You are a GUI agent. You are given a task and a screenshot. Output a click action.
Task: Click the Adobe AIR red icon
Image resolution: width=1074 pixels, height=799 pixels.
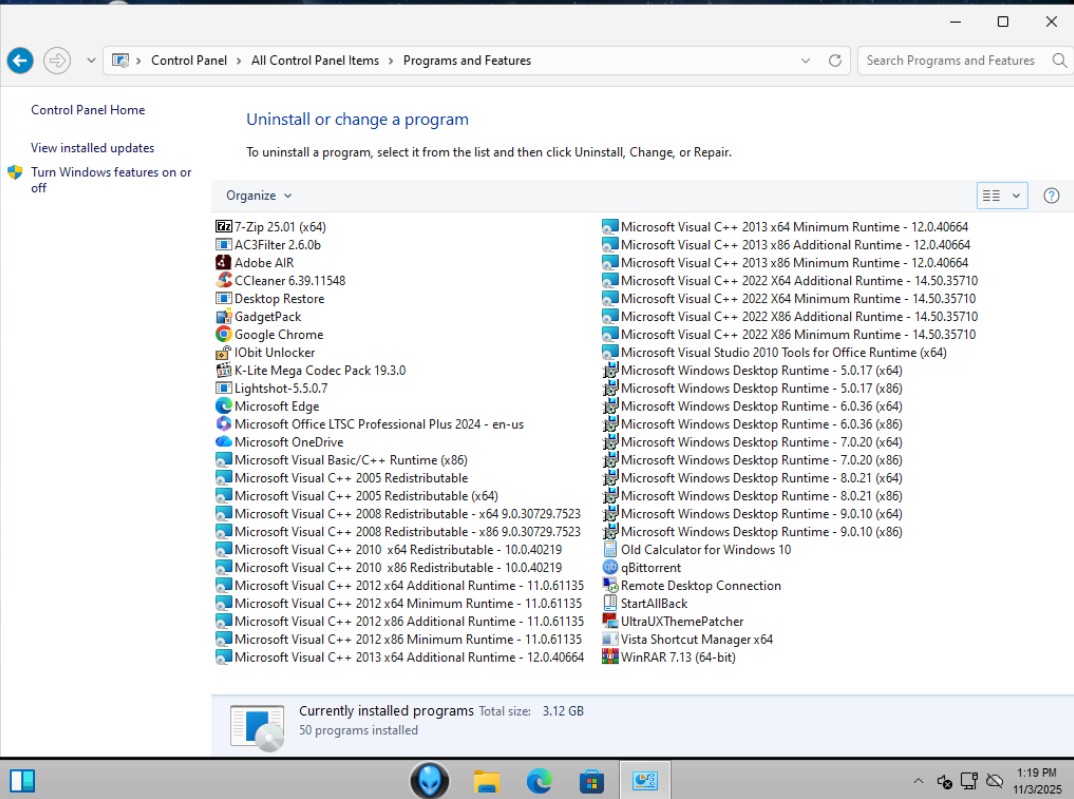coord(223,262)
